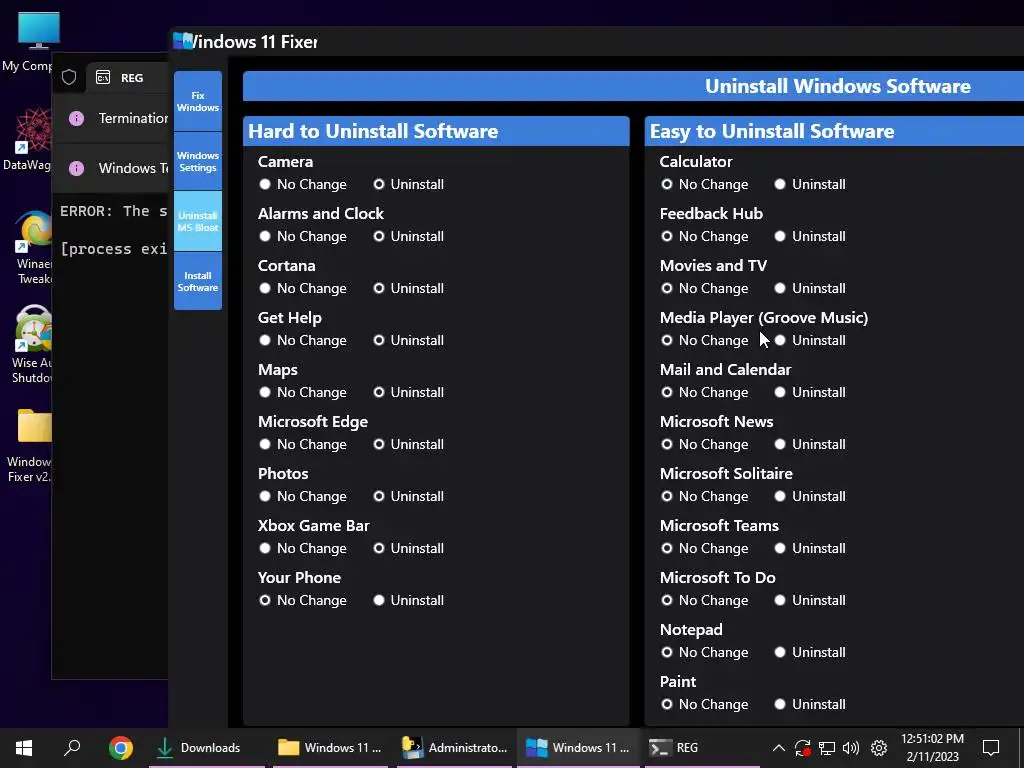Open Windows Fixer v2 desktop folder
Image resolution: width=1024 pixels, height=768 pixels.
click(27, 445)
